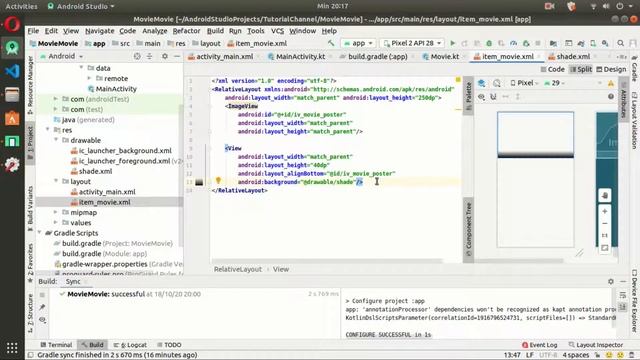This screenshot has width=640, height=360.
Task: Toggle the Project side panel
Action: coord(30,142)
